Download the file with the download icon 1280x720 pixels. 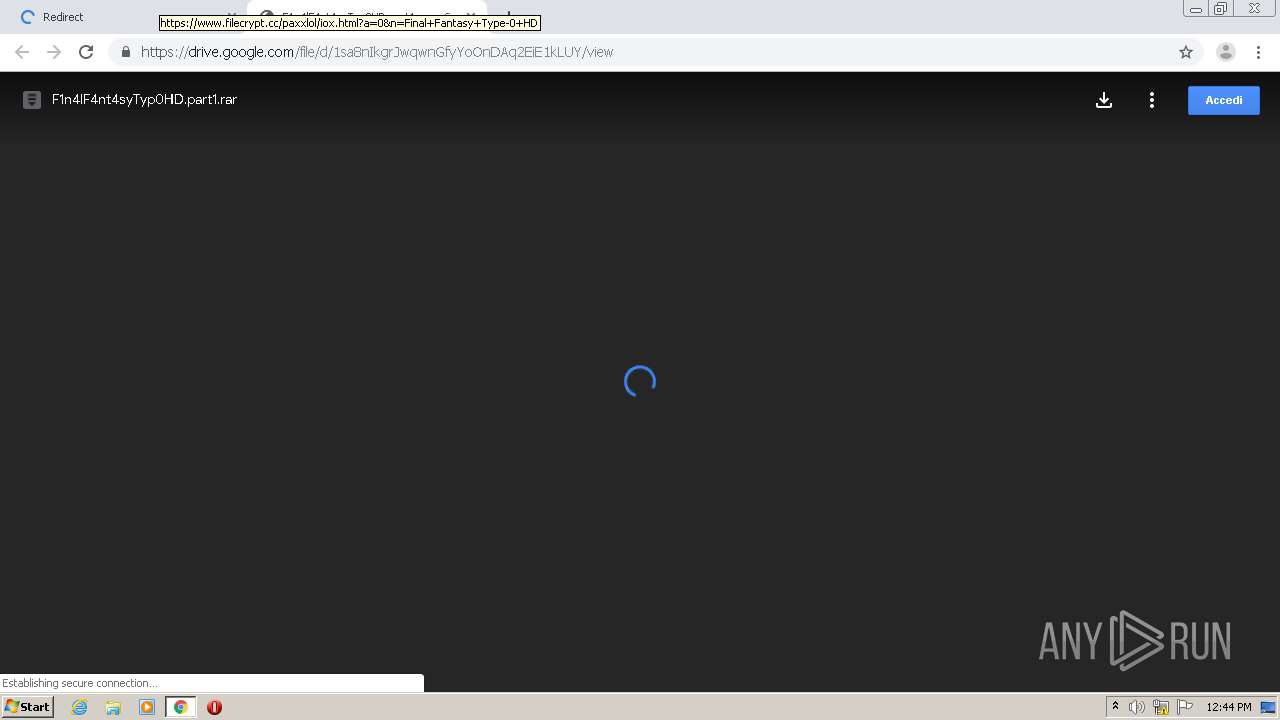click(1104, 100)
